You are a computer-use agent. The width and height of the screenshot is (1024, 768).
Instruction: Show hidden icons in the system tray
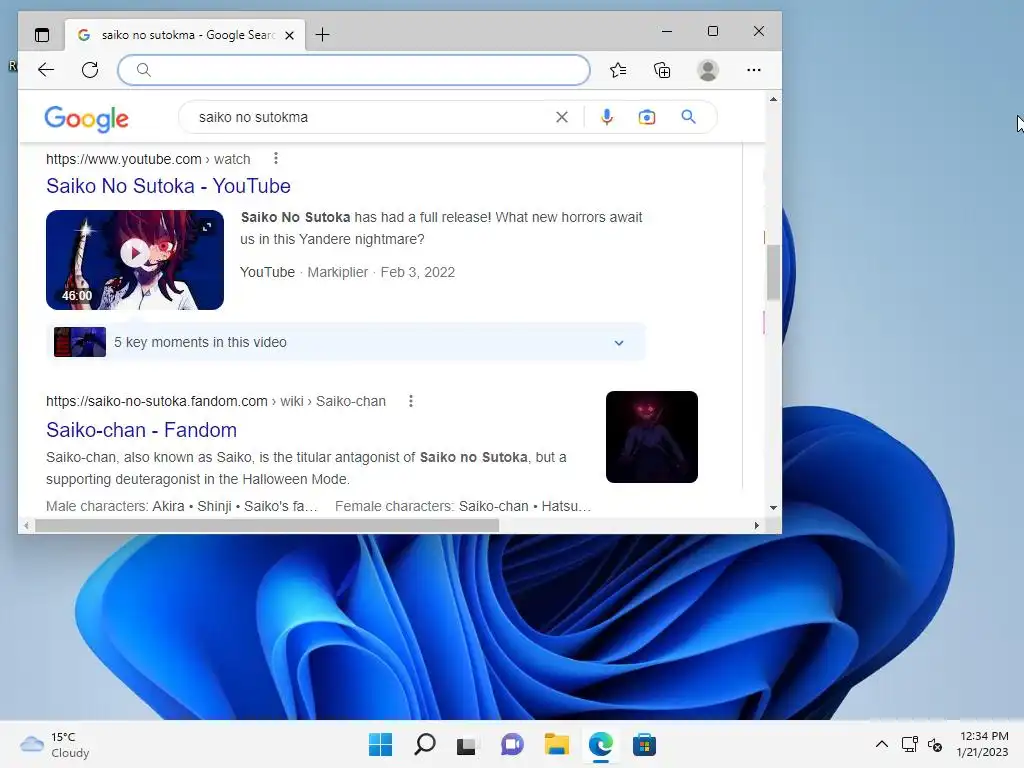click(882, 744)
